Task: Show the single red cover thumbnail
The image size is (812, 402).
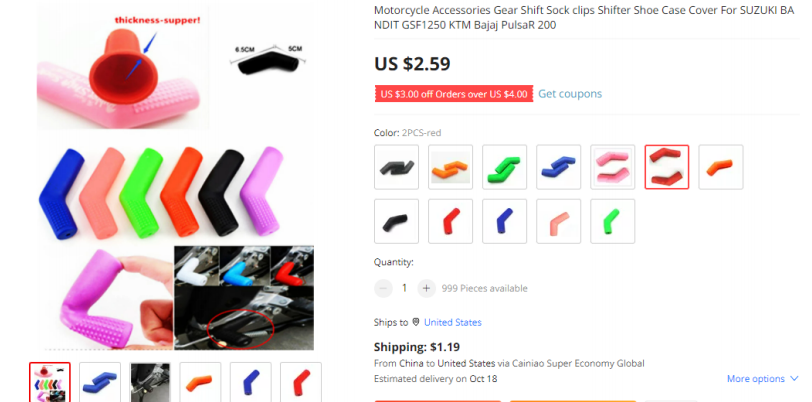Action: pyautogui.click(x=301, y=382)
